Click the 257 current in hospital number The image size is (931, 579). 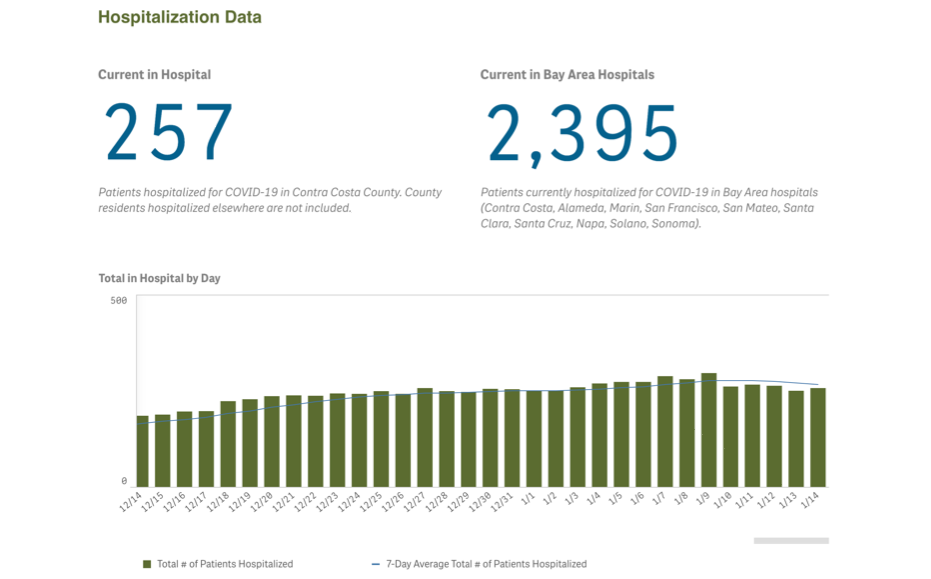click(x=169, y=133)
